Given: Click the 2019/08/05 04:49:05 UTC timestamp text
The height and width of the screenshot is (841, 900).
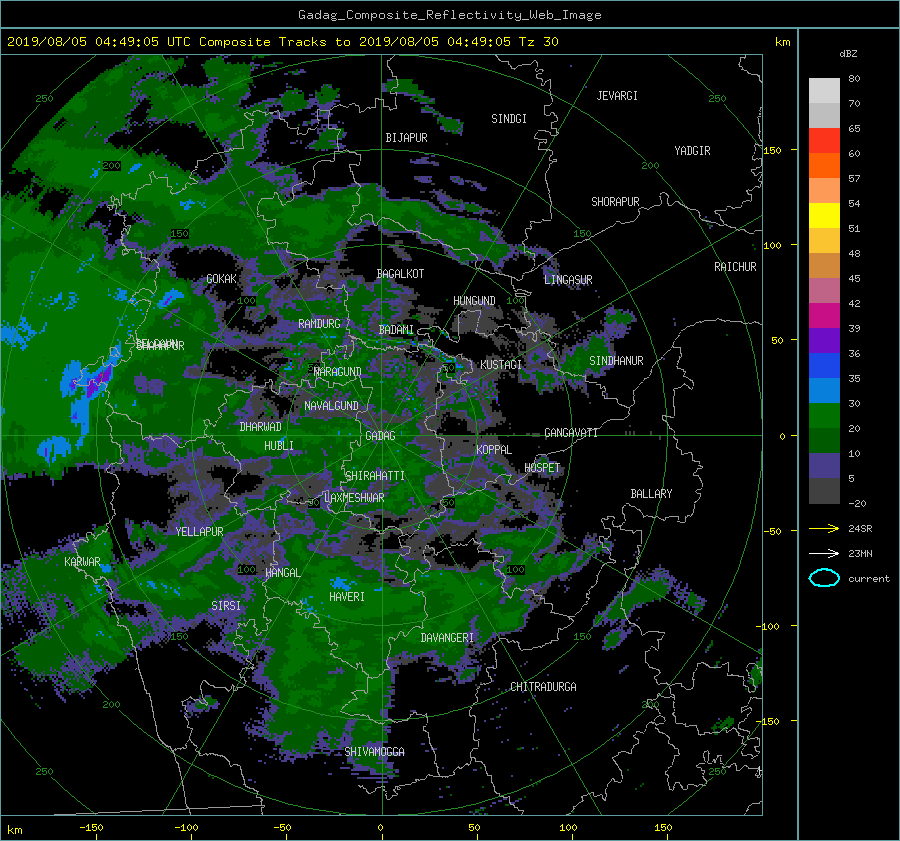Looking at the screenshot, I should coord(99,42).
